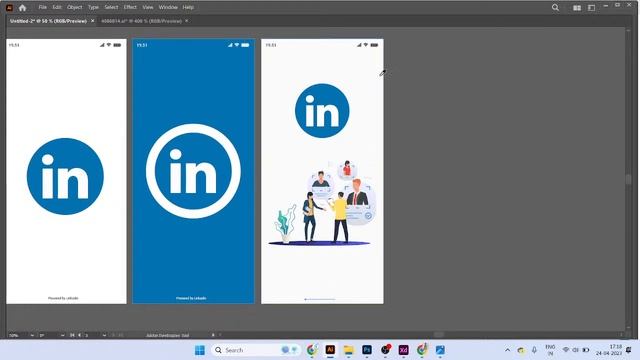Open the Effect menu
Viewport: 640px width, 360px height.
click(130, 7)
